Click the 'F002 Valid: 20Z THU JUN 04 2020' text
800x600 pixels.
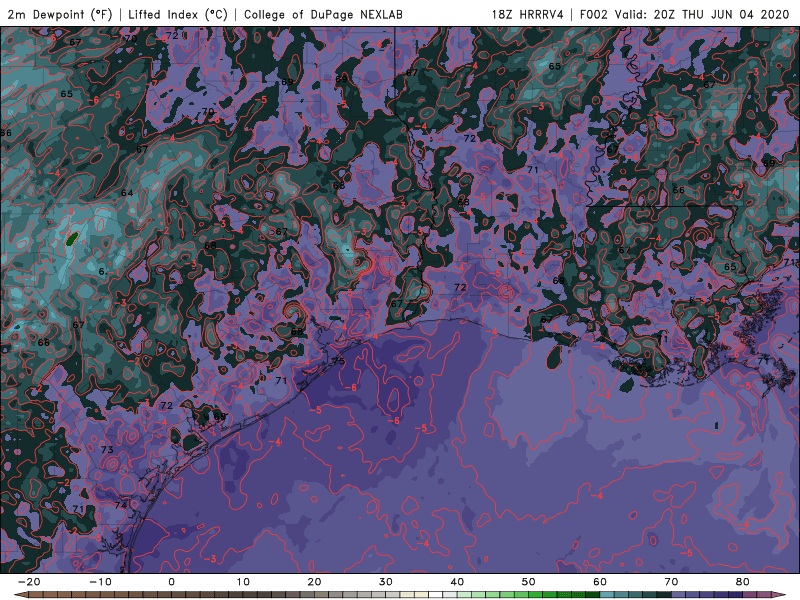685,14
